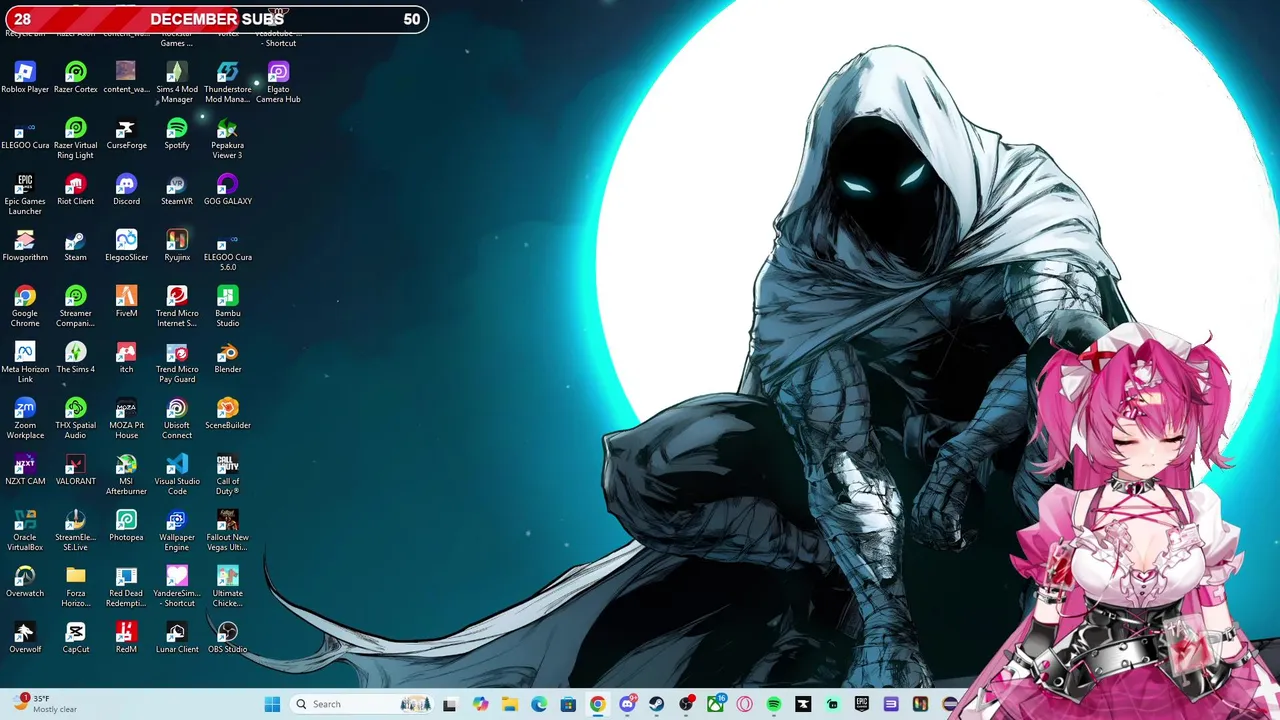Open MOZA Pit House icon

point(126,419)
